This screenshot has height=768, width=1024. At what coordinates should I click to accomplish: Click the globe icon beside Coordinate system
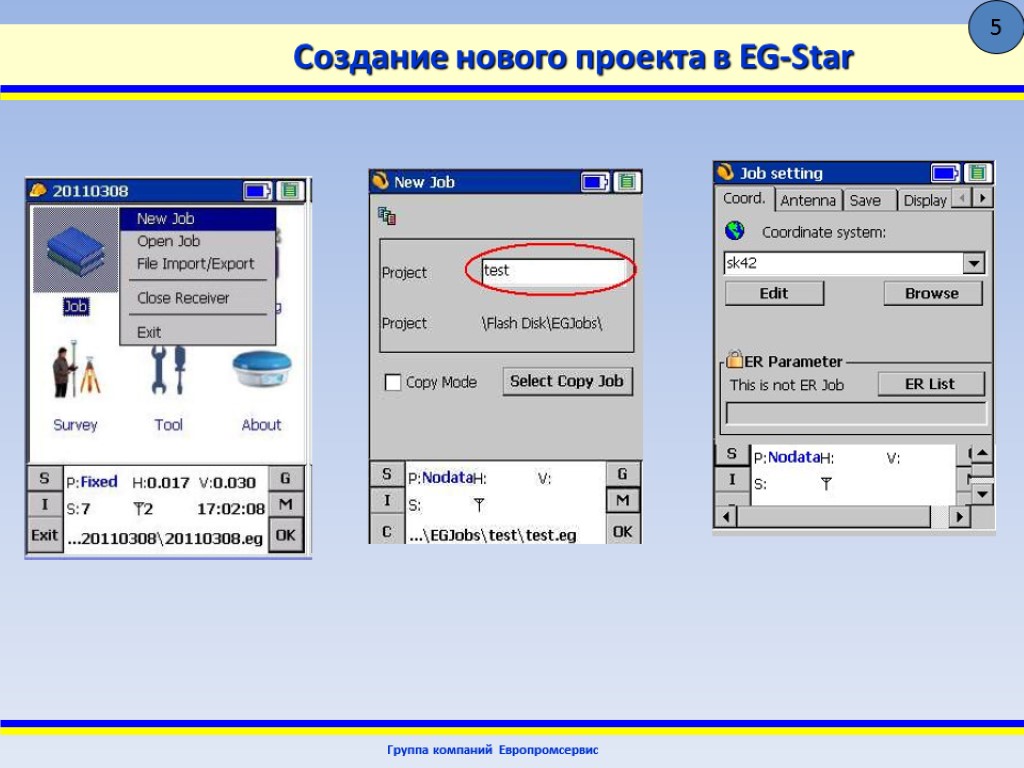735,231
